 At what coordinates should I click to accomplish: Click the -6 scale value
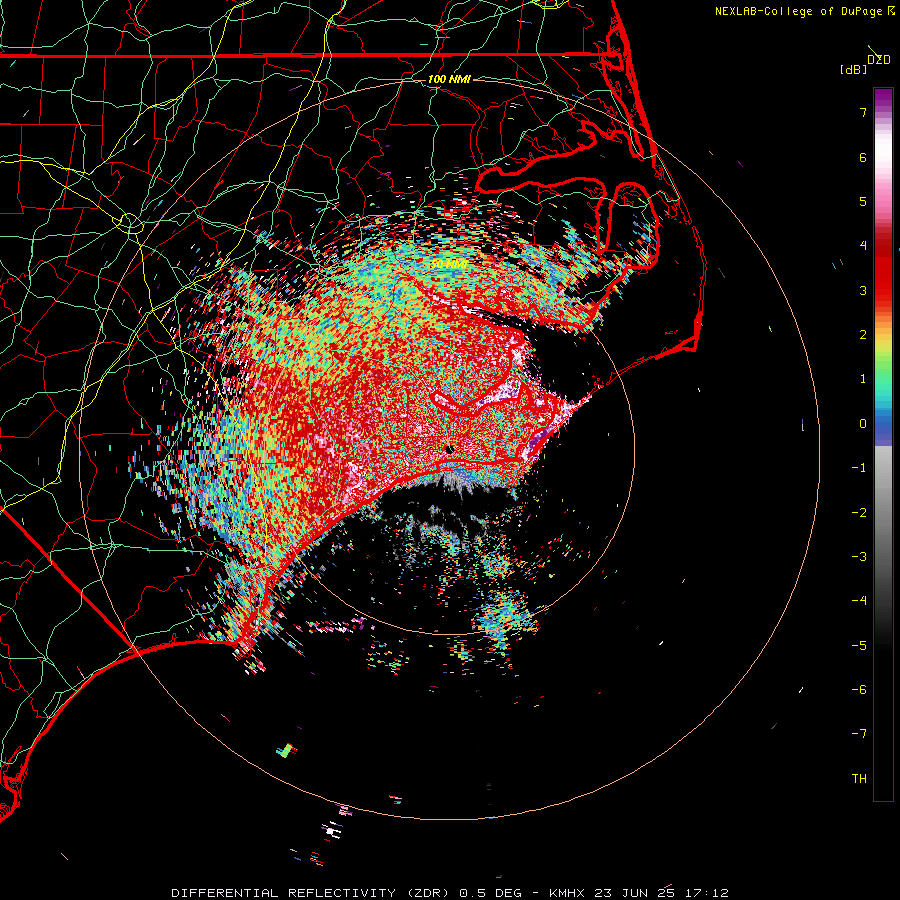coord(859,690)
